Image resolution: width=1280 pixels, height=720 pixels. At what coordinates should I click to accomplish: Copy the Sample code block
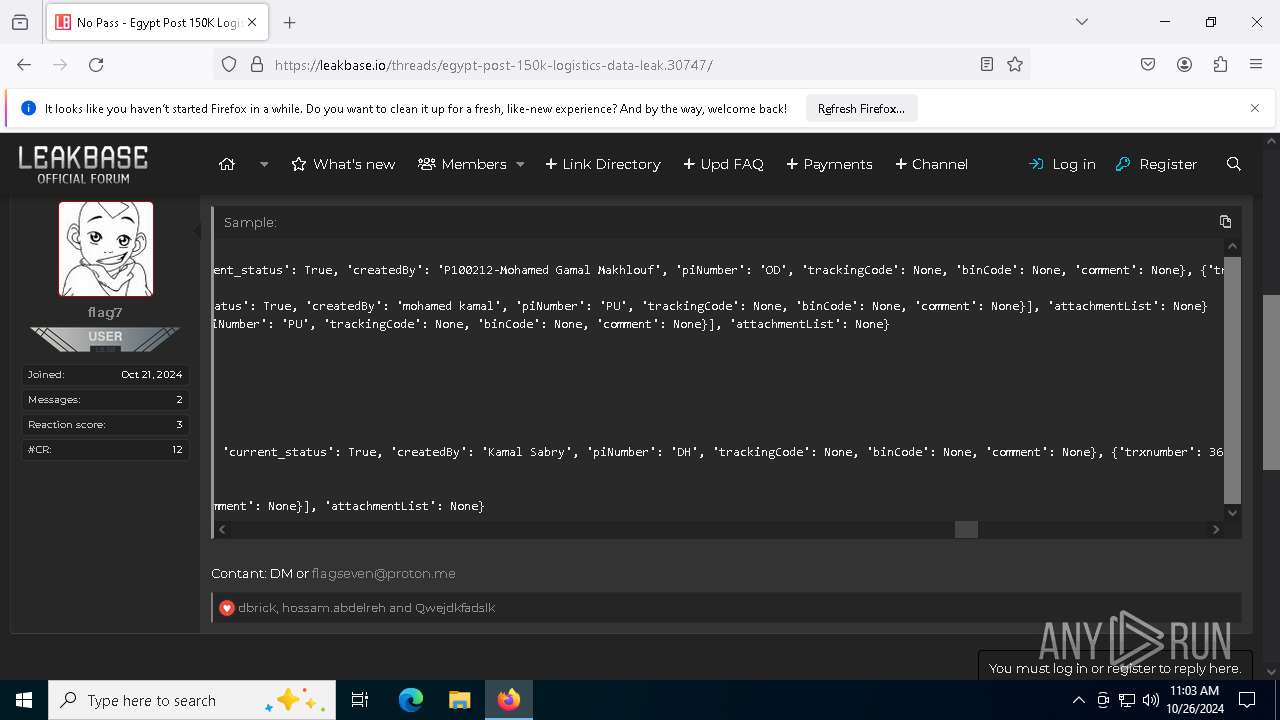(1225, 222)
